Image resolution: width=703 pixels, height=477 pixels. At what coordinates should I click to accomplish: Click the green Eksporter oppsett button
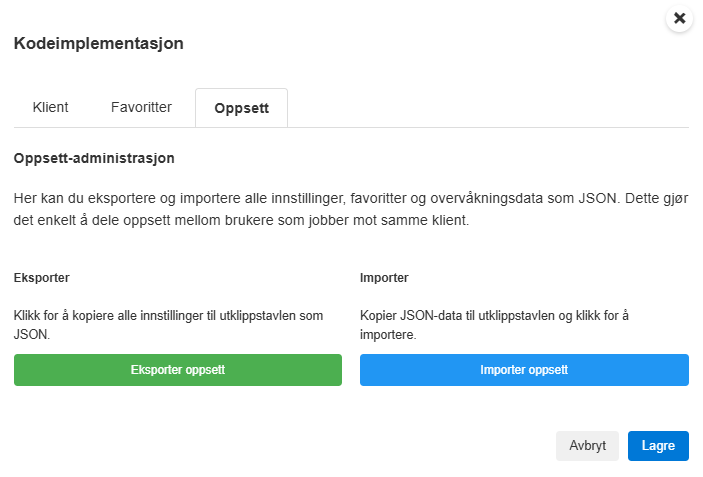click(178, 370)
